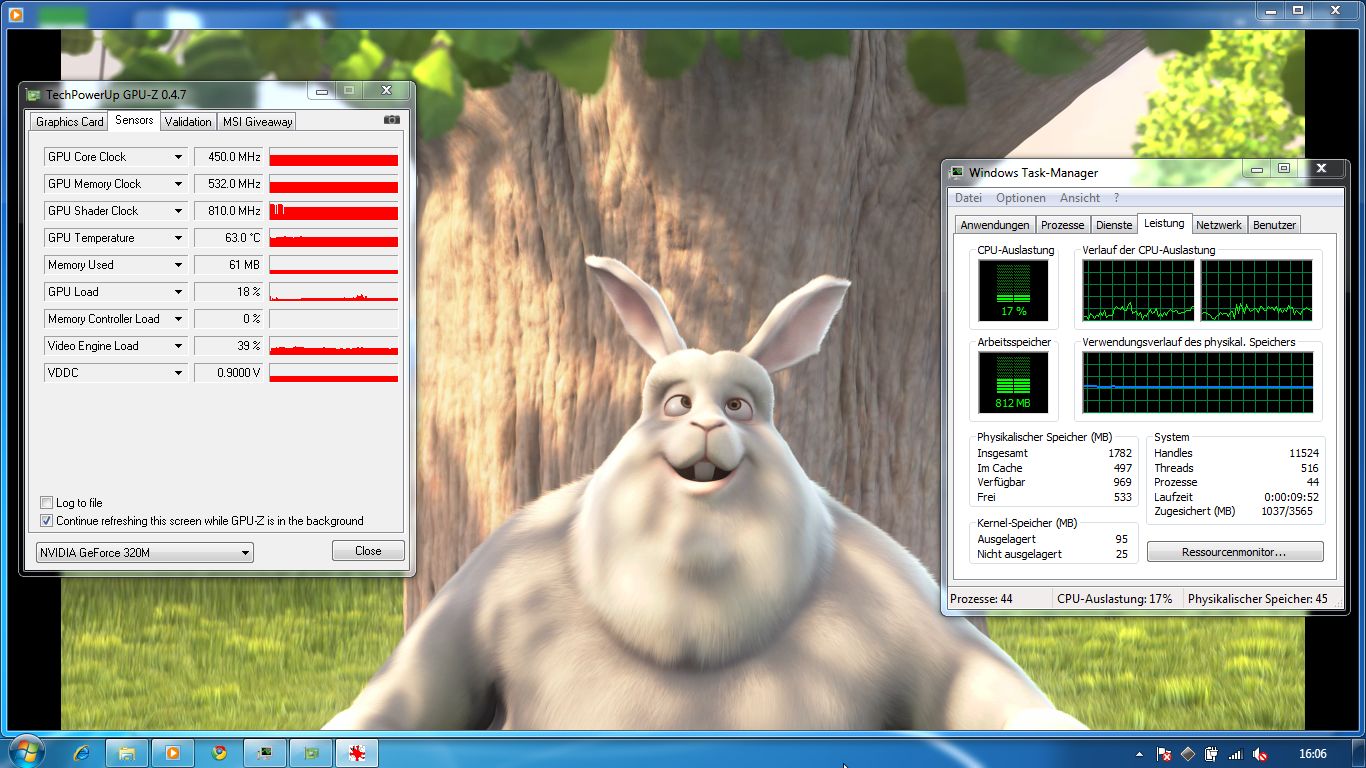Open the Video Engine Load sensor dropdown
This screenshot has width=1366, height=768.
click(x=178, y=346)
